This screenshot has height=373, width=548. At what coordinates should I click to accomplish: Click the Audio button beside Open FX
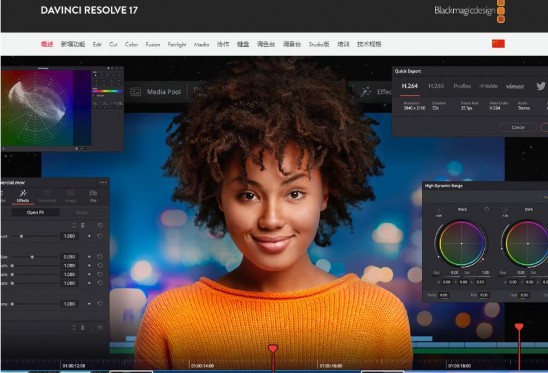coord(82,212)
